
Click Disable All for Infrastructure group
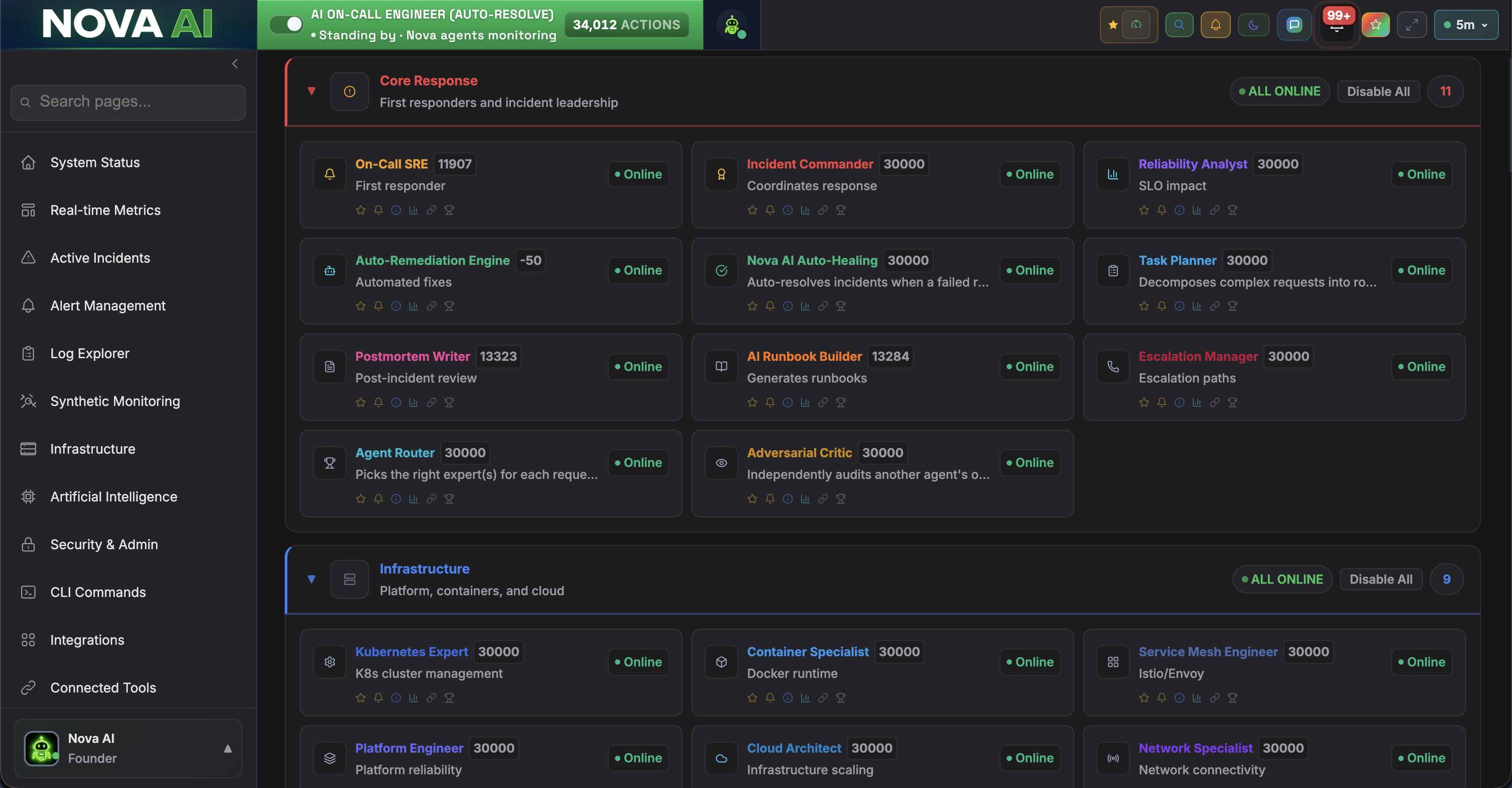(1381, 580)
